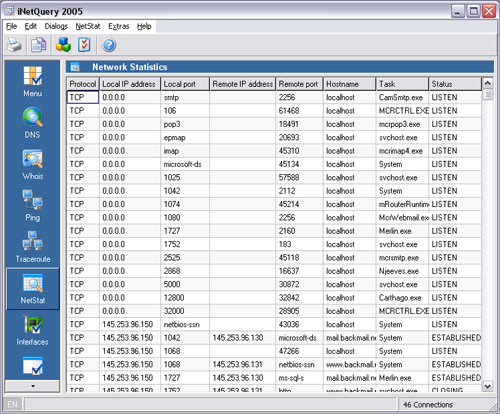Select the row with task Carthago.exe

[x=274, y=298]
